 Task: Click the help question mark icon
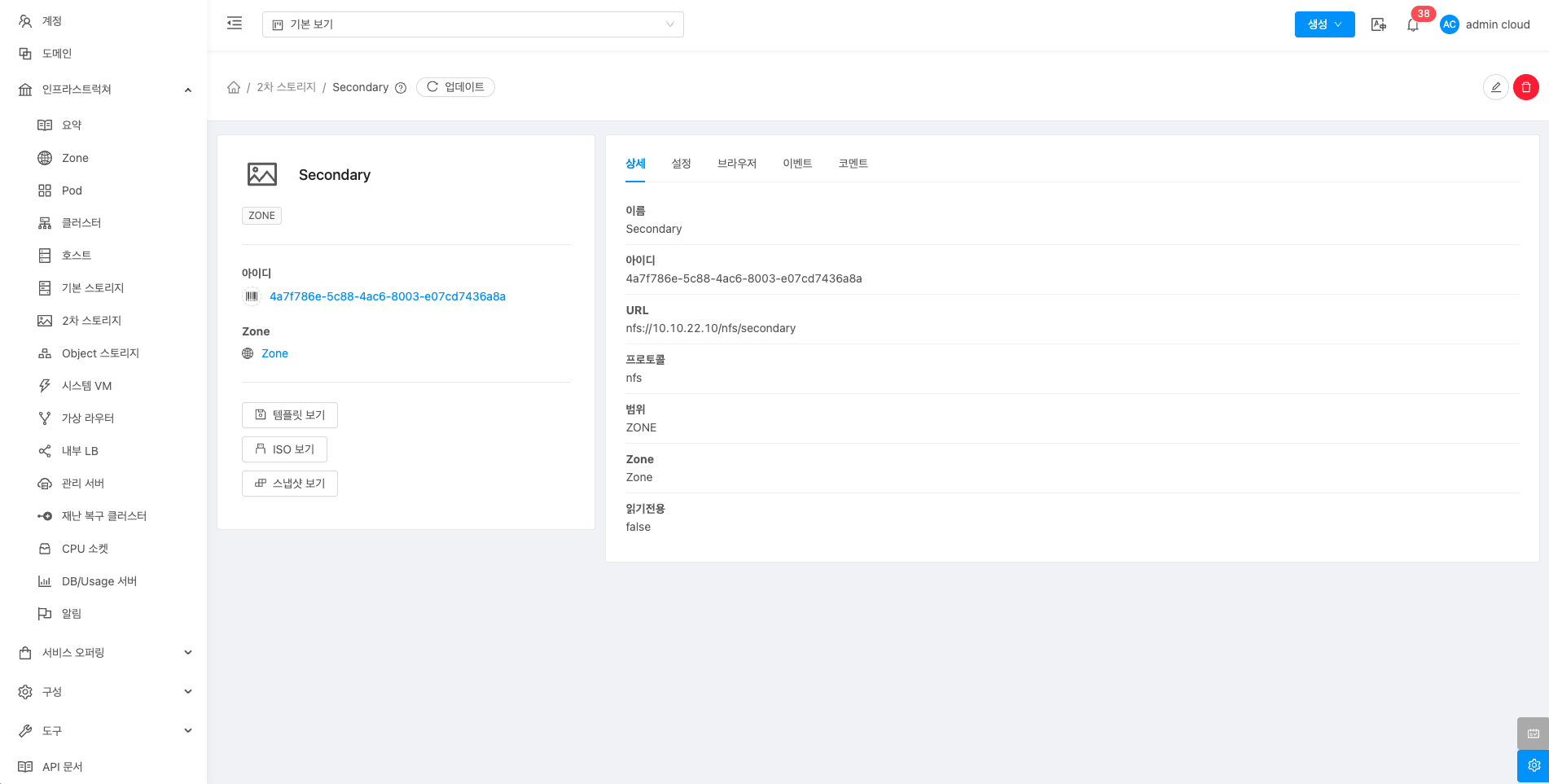[x=401, y=88]
